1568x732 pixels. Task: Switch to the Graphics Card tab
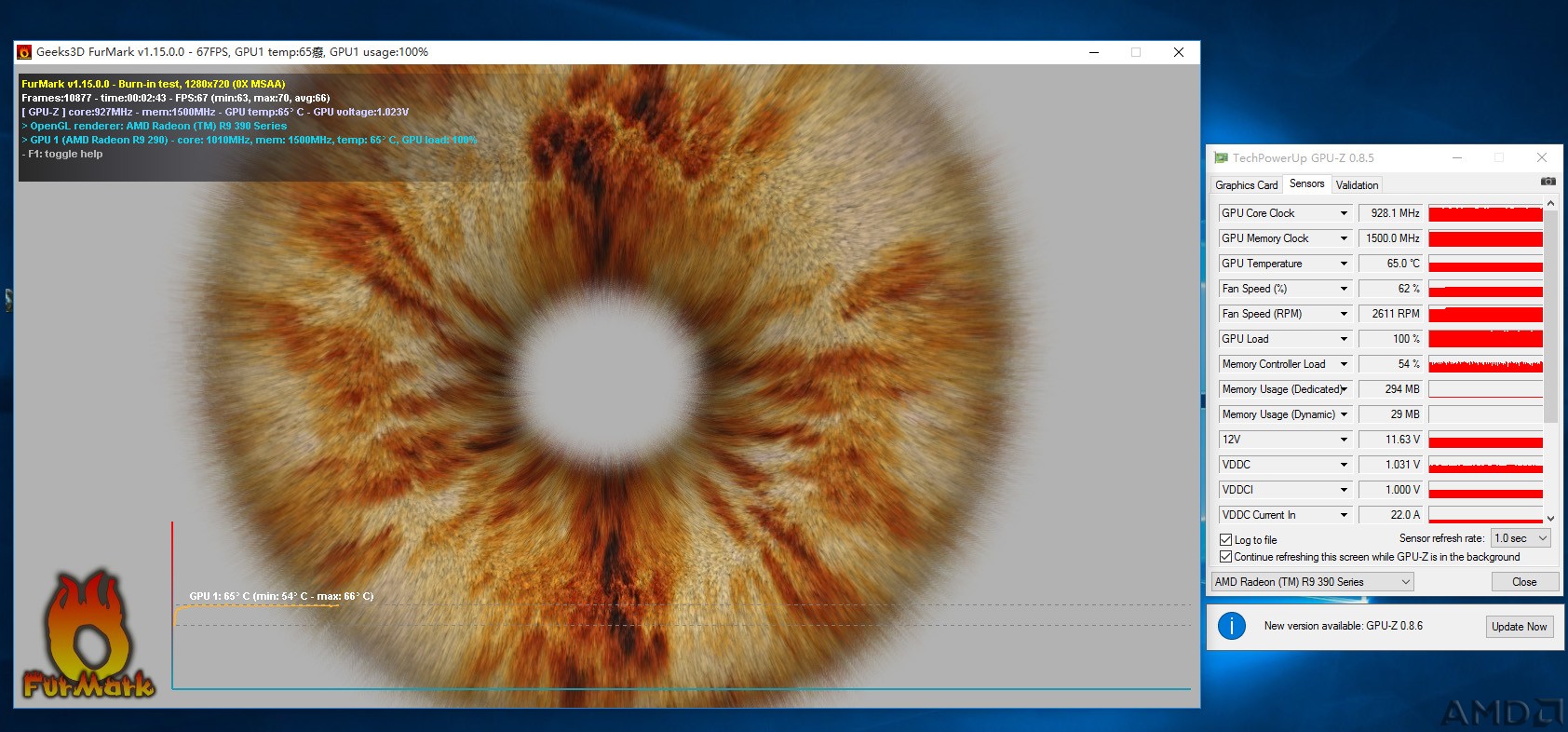point(1246,185)
